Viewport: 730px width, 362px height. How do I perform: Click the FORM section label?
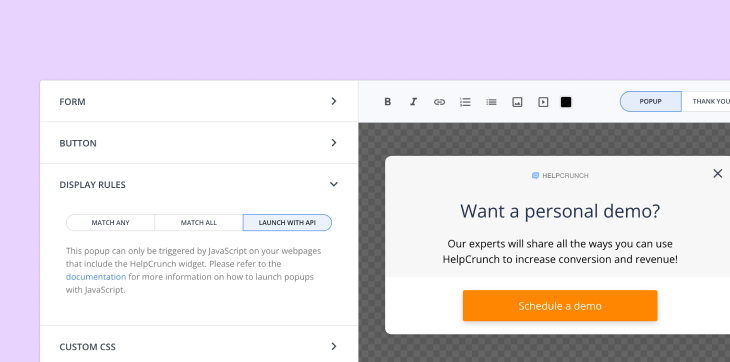click(72, 101)
